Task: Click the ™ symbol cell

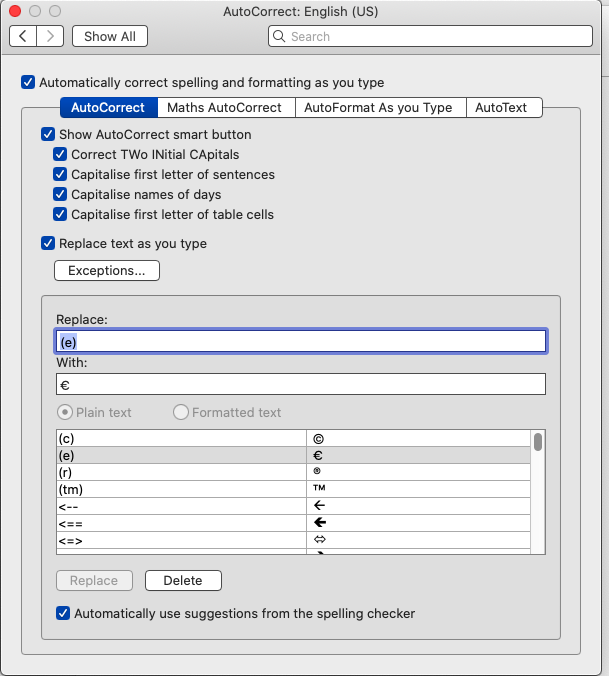Action: click(418, 489)
